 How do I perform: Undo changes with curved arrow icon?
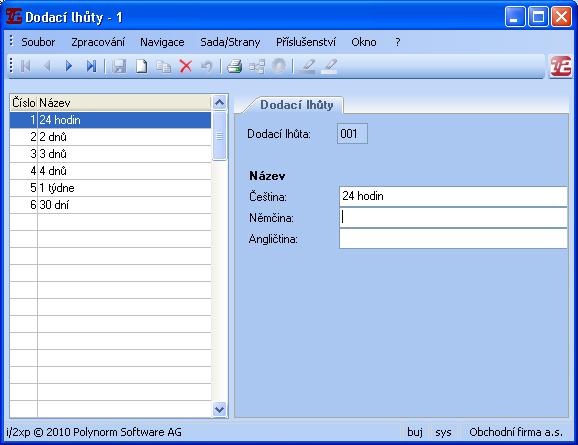pyautogui.click(x=207, y=66)
